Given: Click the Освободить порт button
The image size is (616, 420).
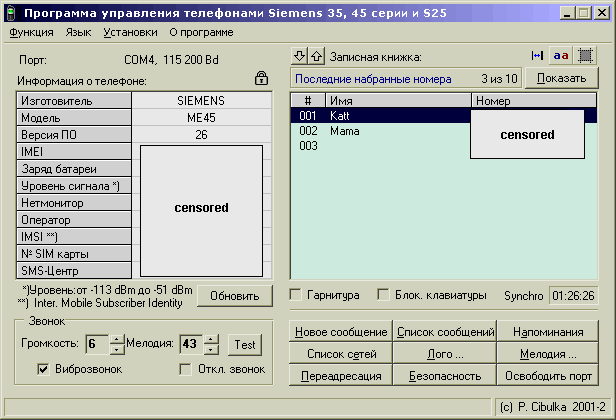Looking at the screenshot, I should pos(548,376).
